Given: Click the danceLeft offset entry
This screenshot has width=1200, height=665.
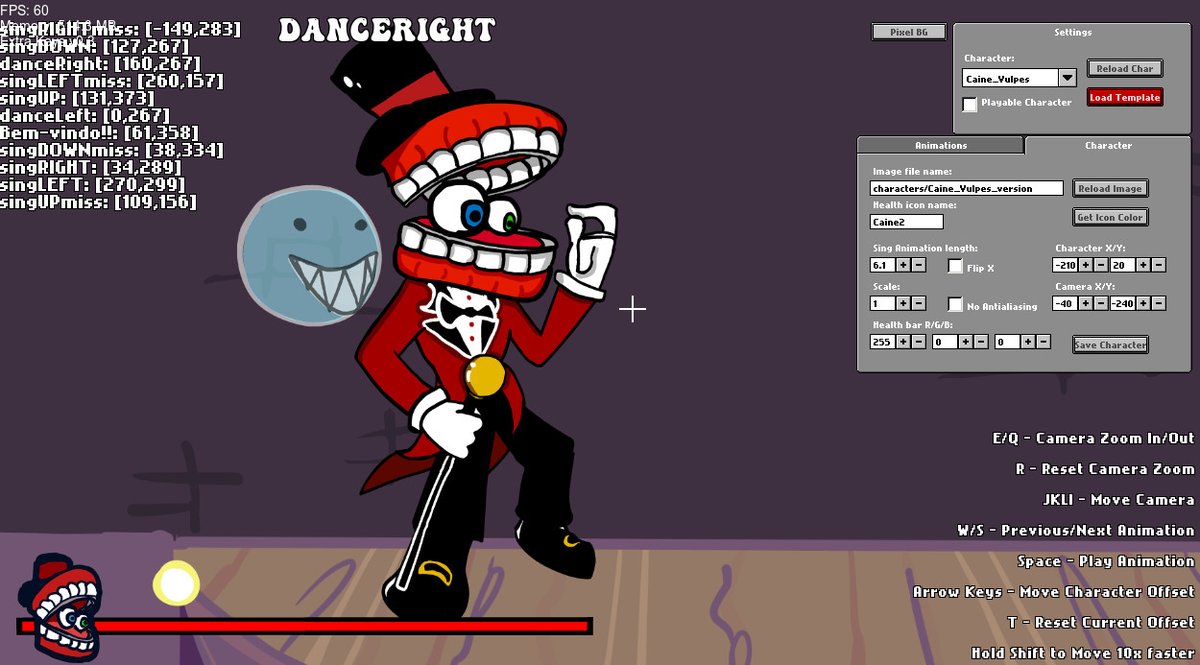Looking at the screenshot, I should 86,115.
